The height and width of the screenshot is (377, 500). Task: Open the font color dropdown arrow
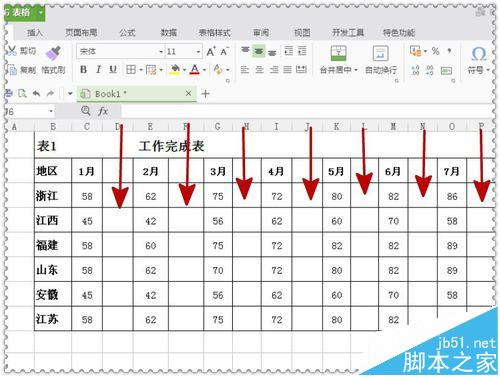[204, 70]
